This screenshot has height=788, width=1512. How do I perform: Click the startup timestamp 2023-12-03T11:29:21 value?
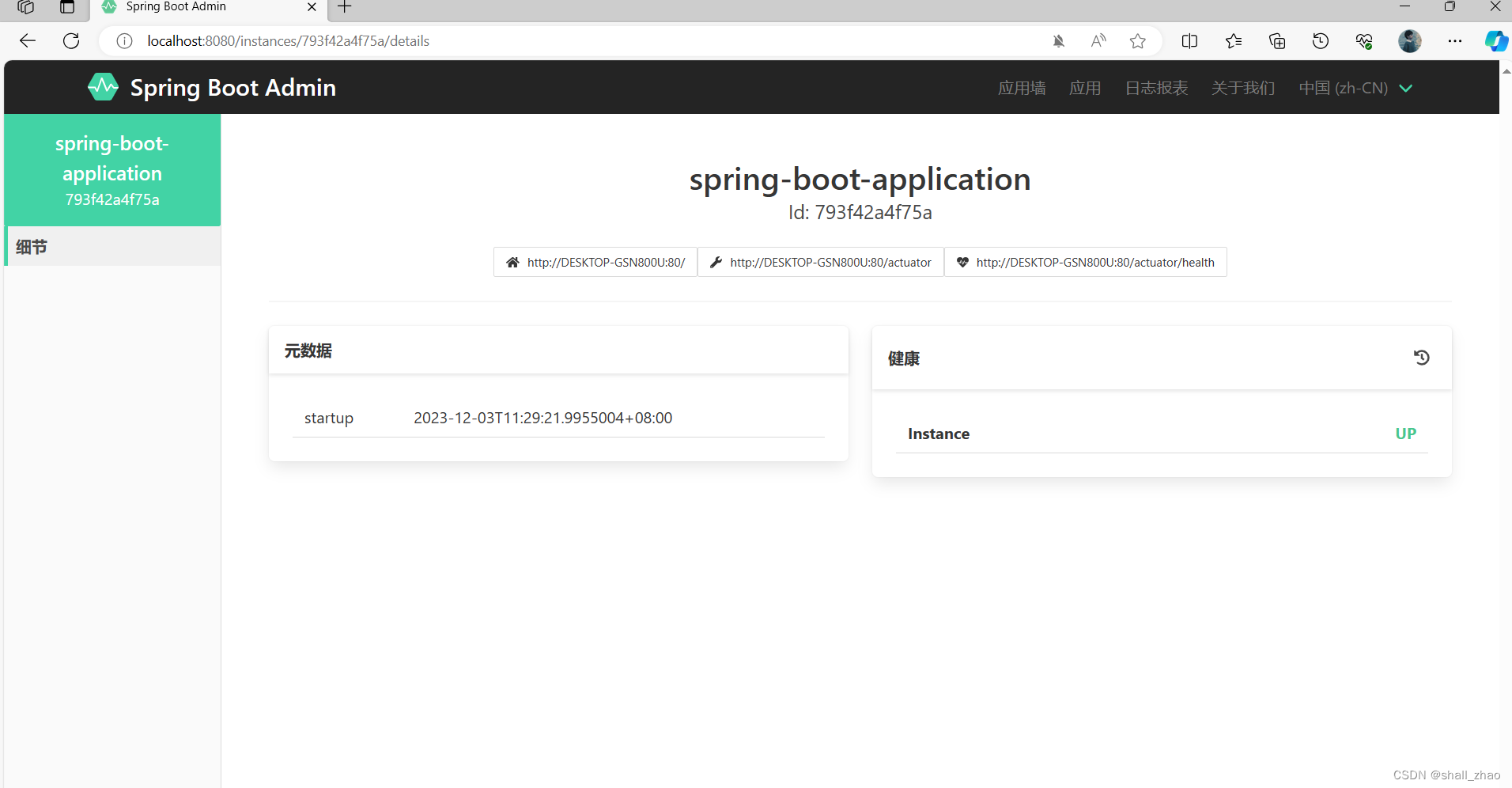tap(542, 418)
